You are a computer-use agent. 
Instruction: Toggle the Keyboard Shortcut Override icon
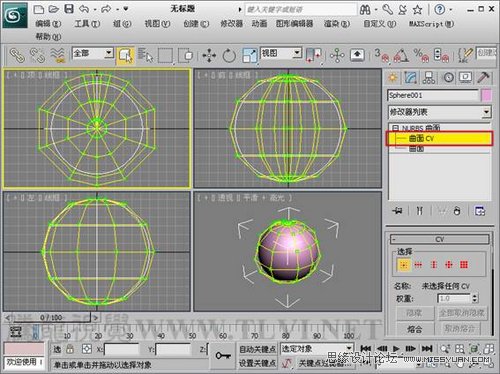357,55
